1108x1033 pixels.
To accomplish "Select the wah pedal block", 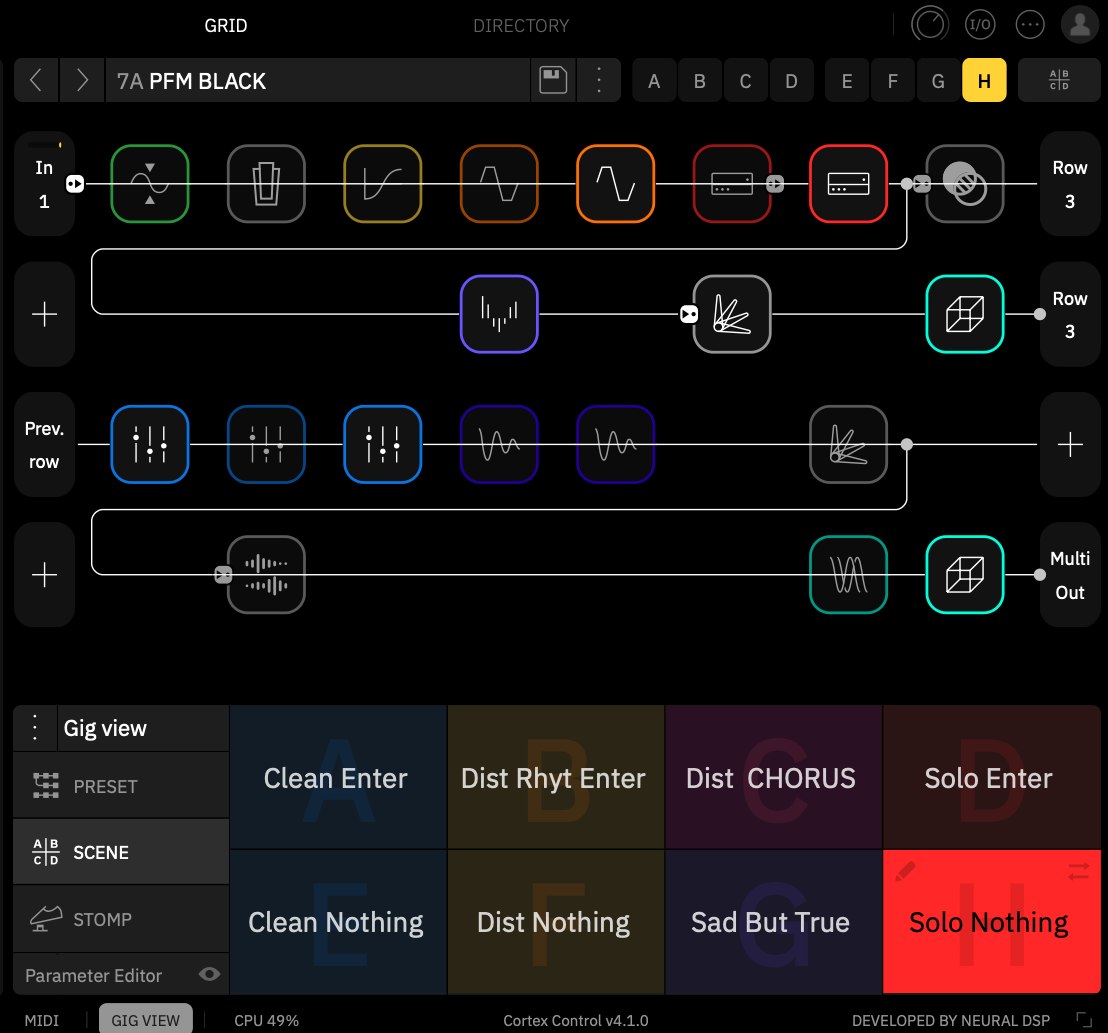I will tap(266, 184).
